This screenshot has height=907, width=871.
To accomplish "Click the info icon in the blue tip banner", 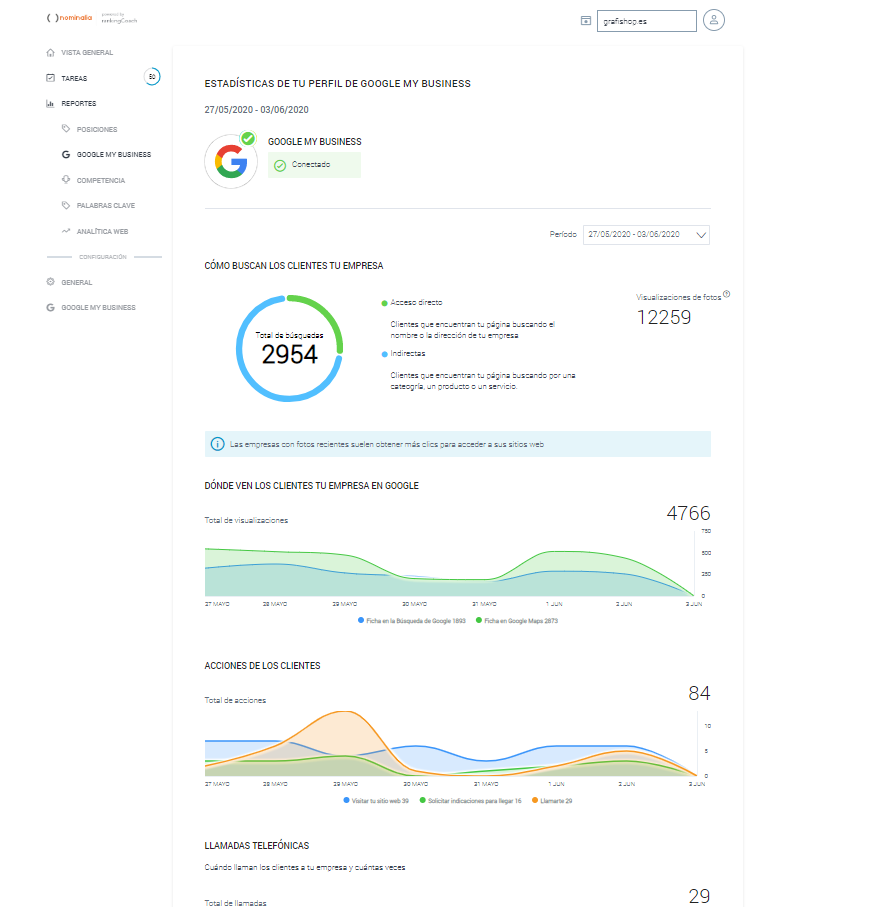I will [217, 444].
